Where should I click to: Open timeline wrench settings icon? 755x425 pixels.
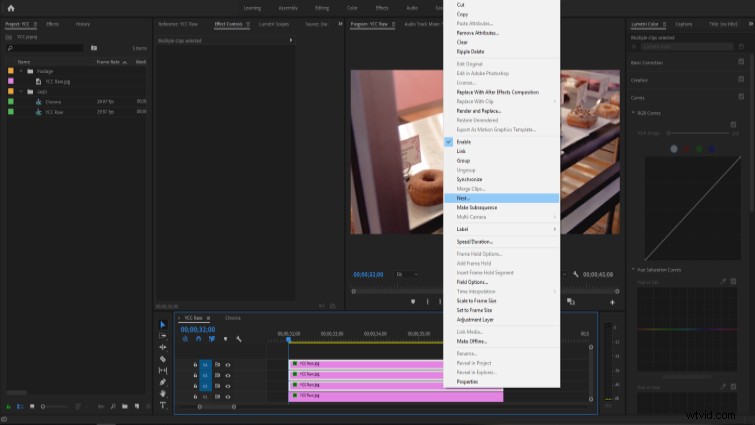[239, 339]
